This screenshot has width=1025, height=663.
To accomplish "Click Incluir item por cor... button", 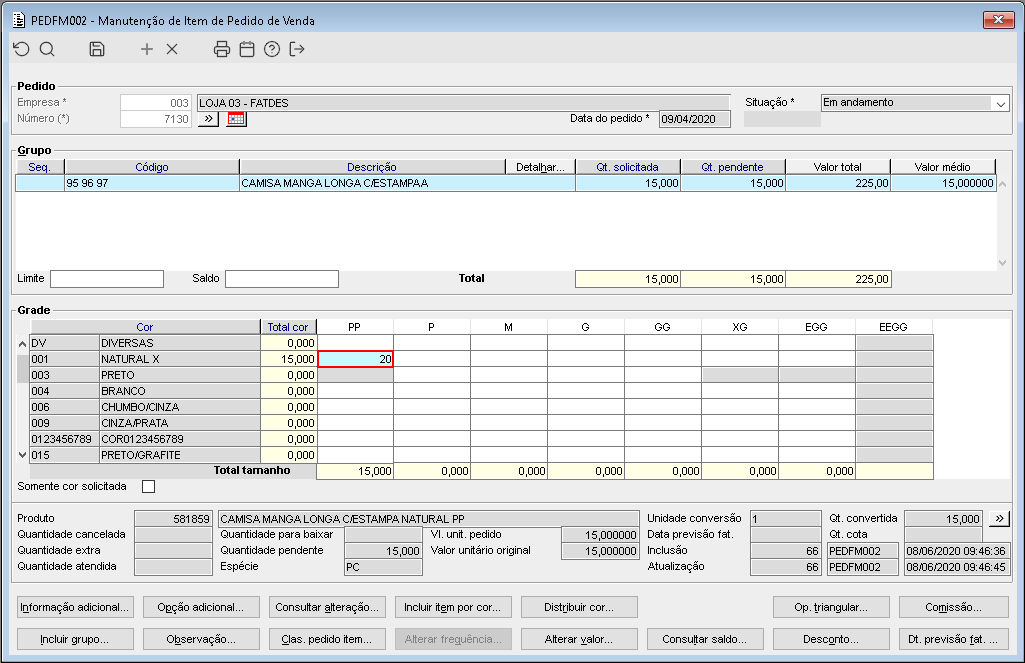I will coord(453,607).
